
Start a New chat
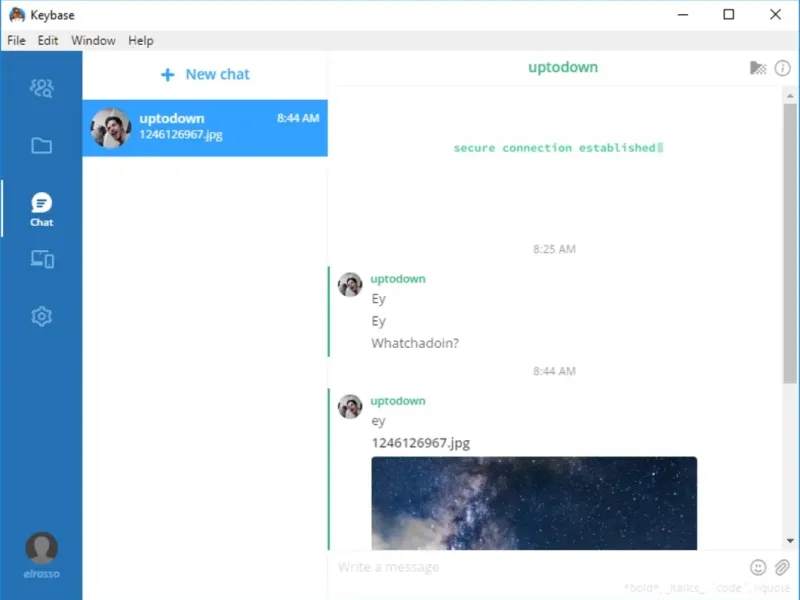pos(205,74)
